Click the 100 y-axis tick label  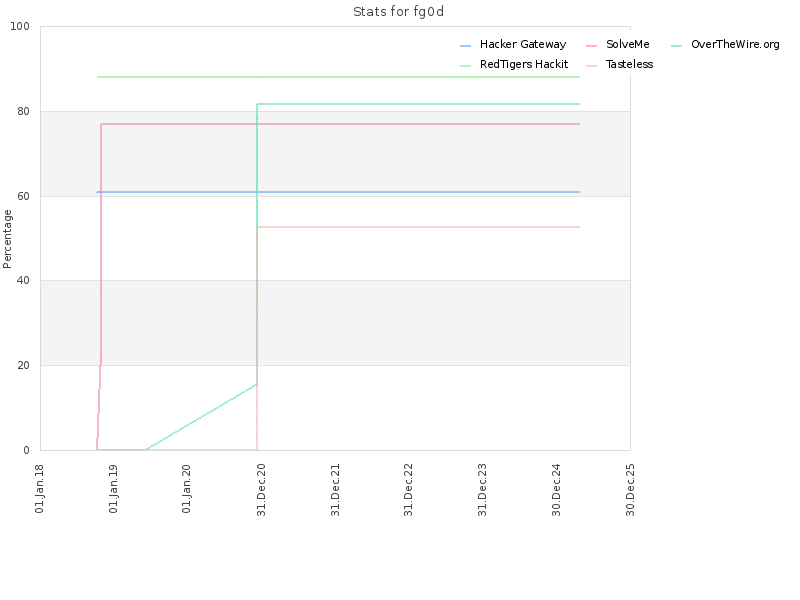pos(20,27)
